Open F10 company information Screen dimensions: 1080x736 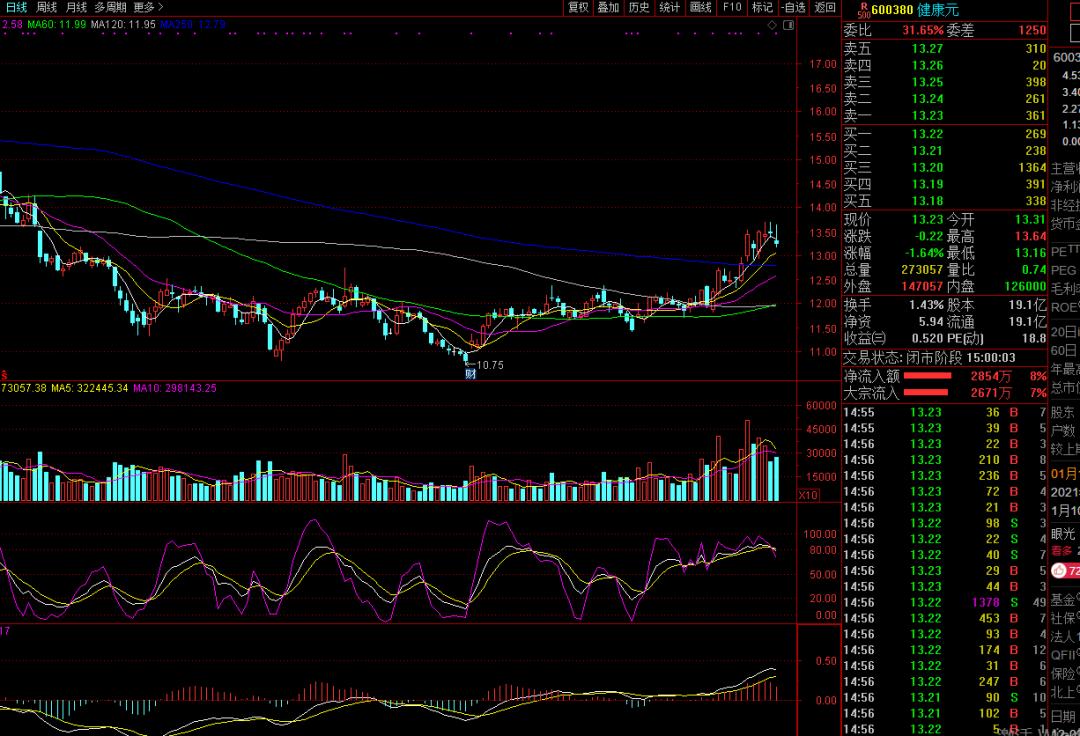(732, 7)
